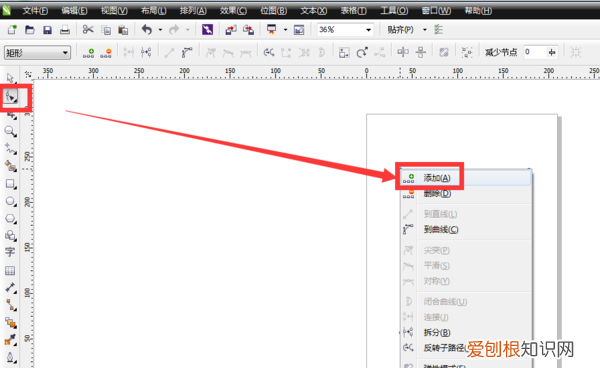Select the Basic Shapes tool
This screenshot has width=600, height=368.
coord(10,236)
